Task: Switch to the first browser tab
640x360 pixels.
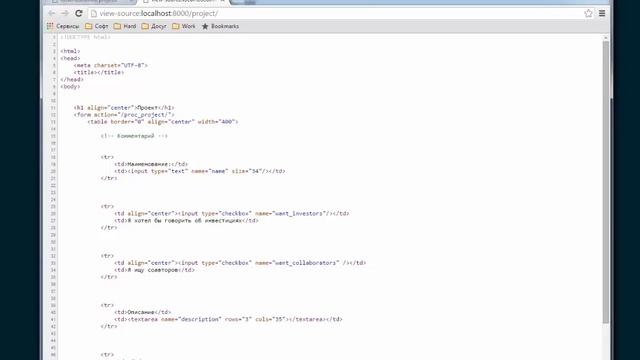Action: [x=91, y=2]
